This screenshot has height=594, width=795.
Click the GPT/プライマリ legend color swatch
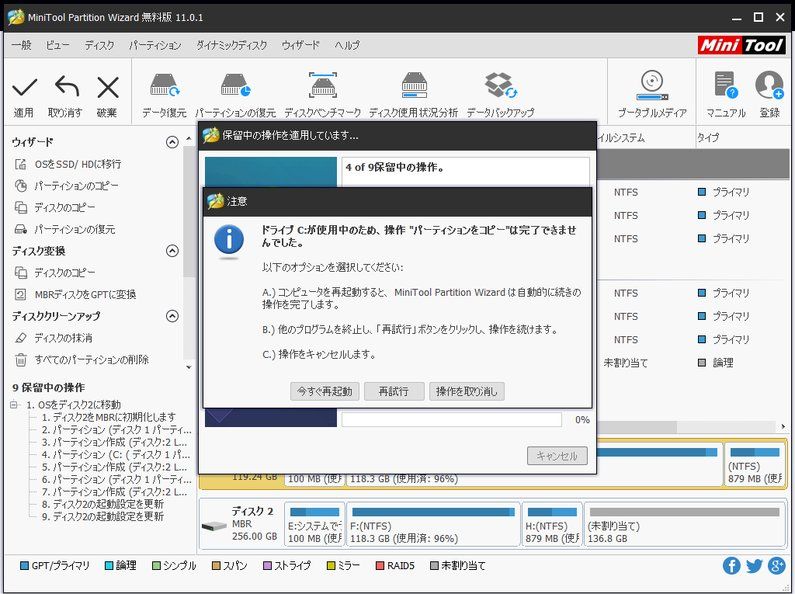[24, 566]
